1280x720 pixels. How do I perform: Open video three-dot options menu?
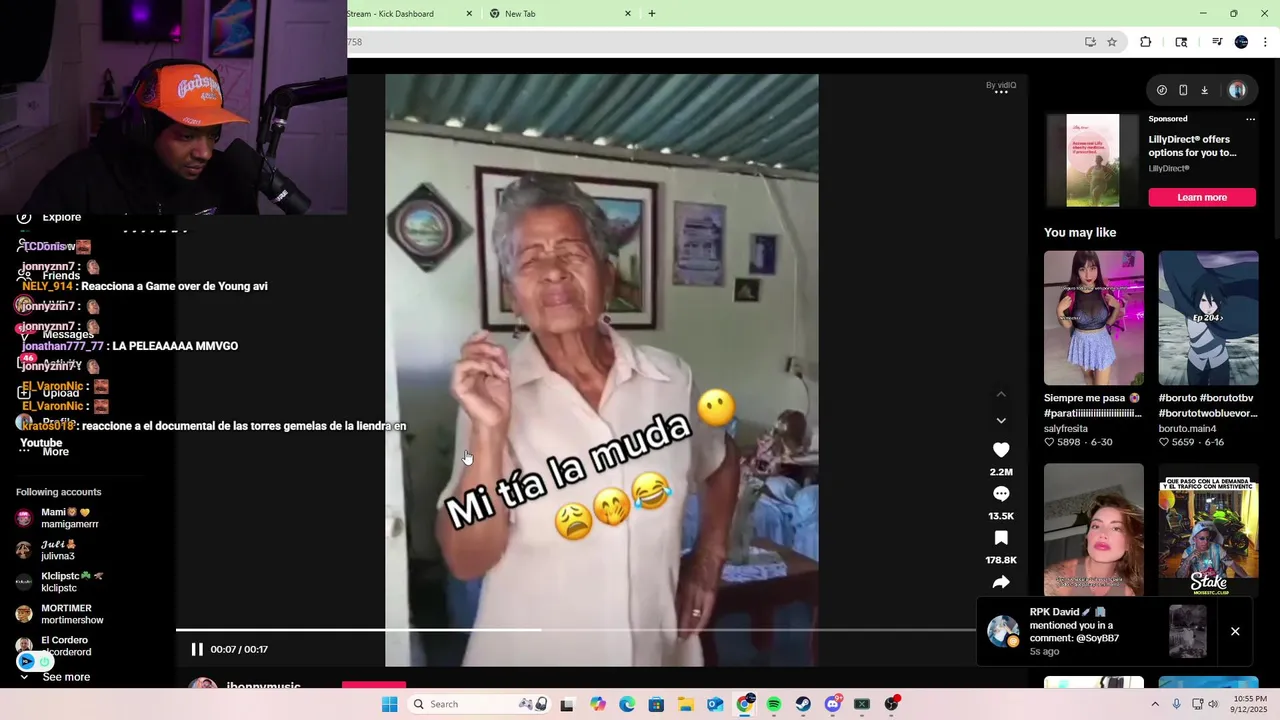click(x=1001, y=91)
